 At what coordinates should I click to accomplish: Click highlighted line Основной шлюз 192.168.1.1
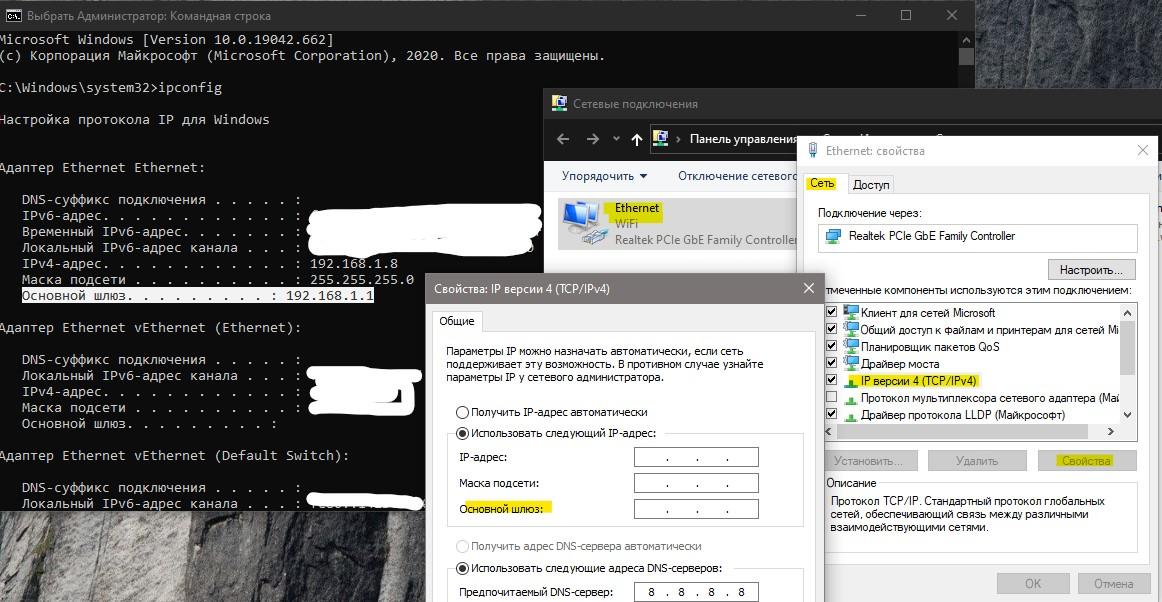198,296
